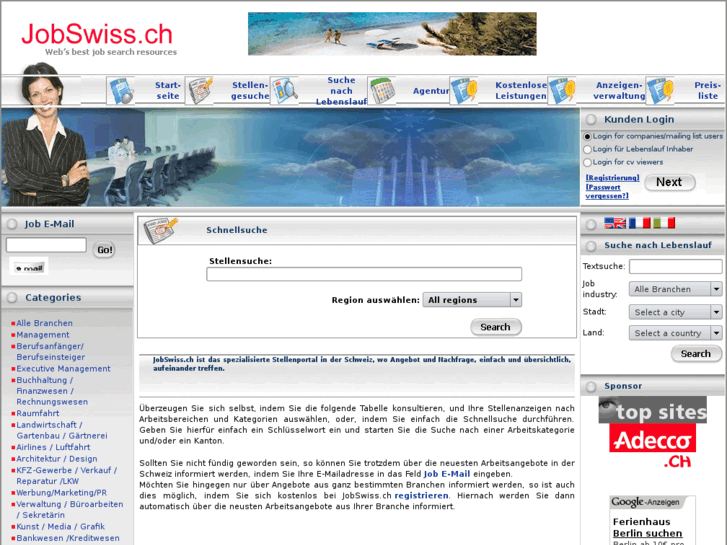This screenshot has height=545, width=727.
Task: Click the Startseite globe document icon
Action: 121,90
